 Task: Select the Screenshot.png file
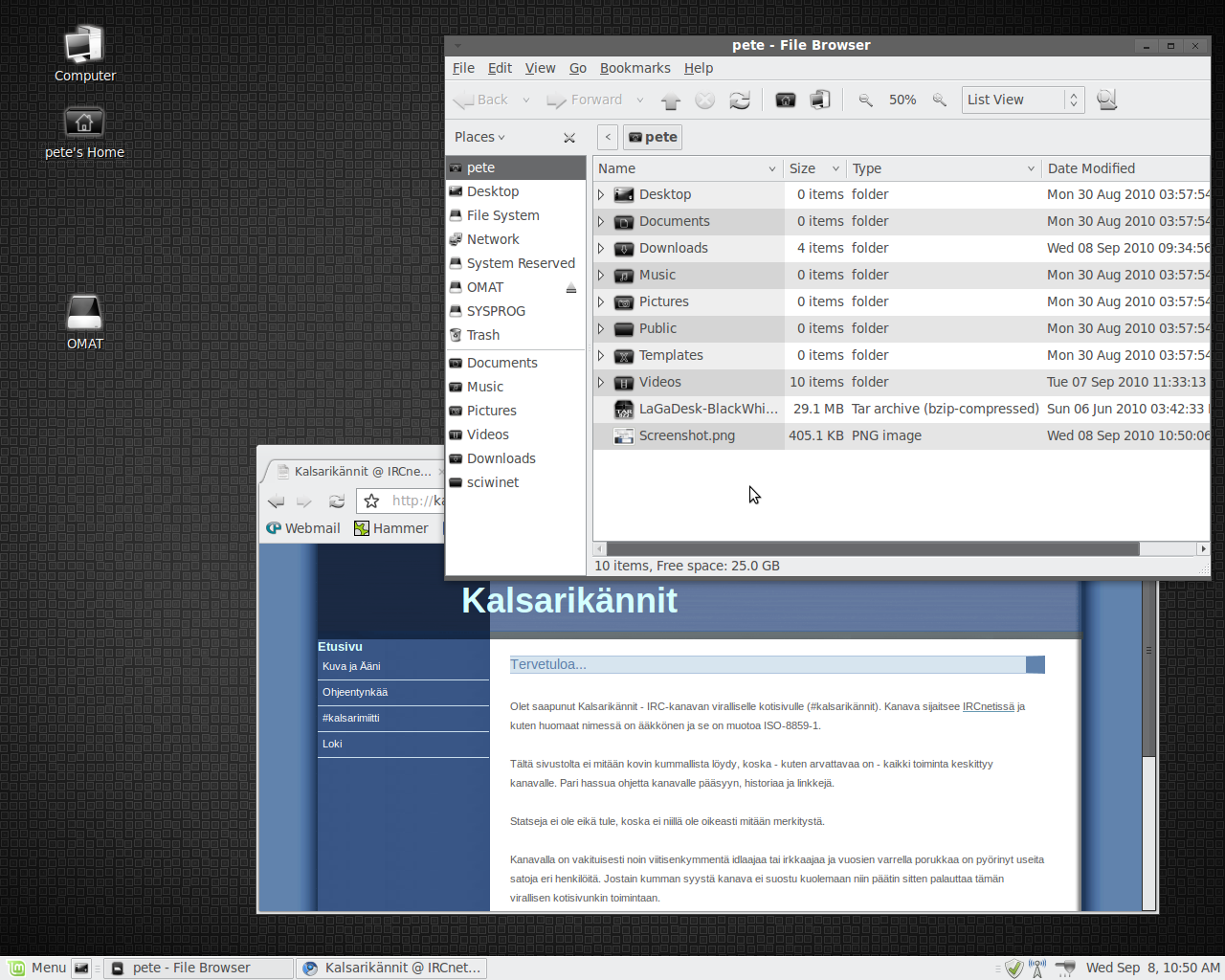(x=686, y=435)
